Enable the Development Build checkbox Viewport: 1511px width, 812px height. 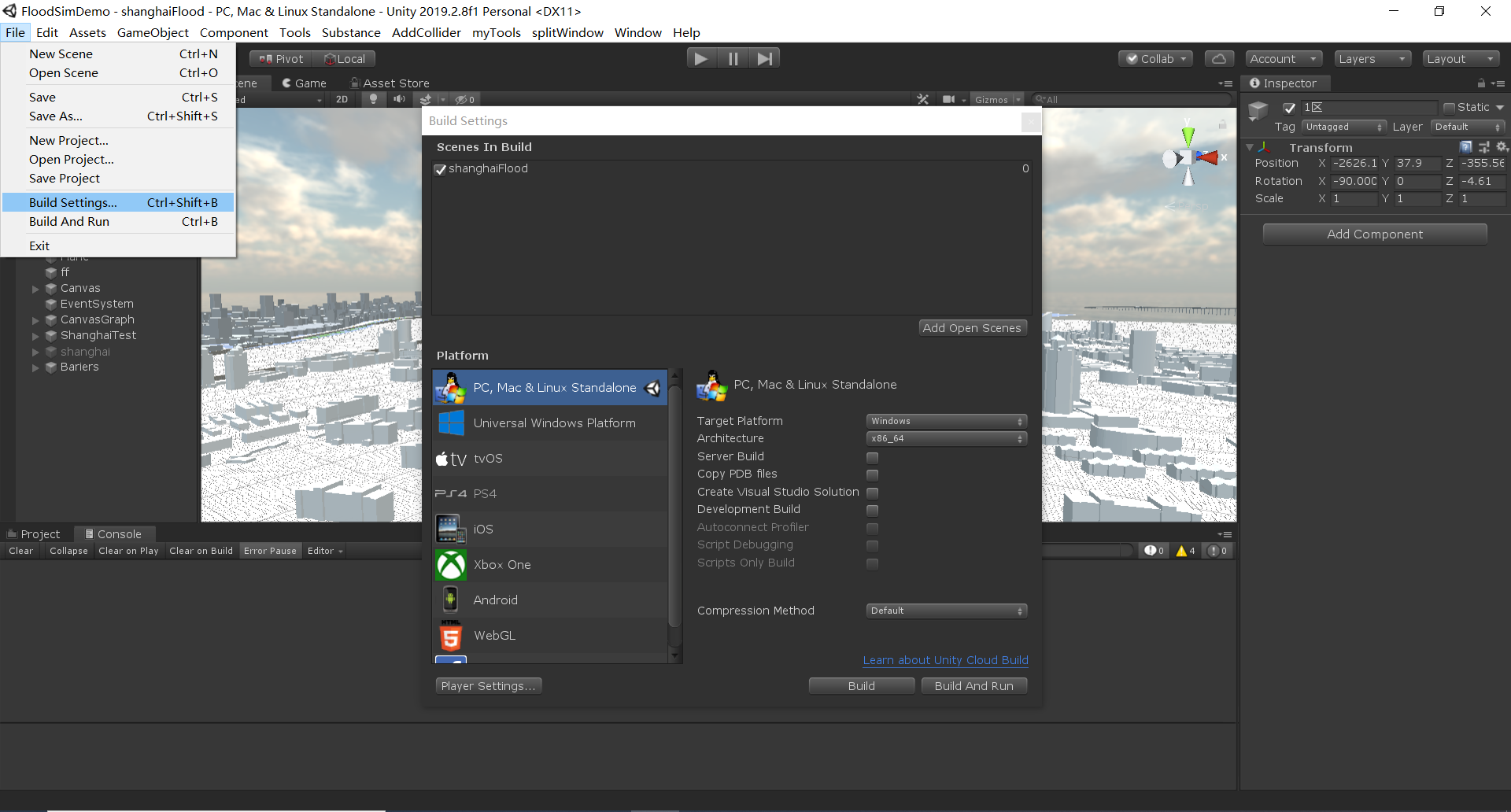tap(872, 510)
